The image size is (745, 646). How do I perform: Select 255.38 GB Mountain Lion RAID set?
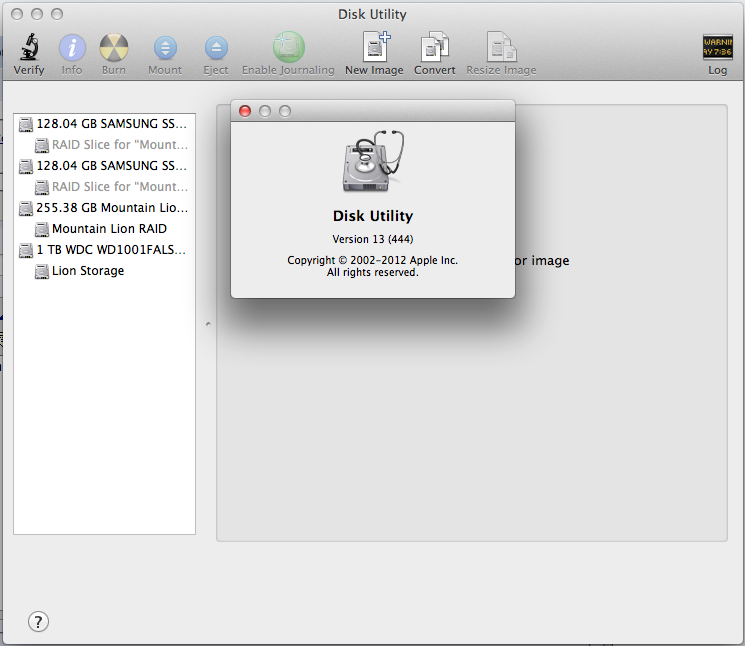(105, 208)
